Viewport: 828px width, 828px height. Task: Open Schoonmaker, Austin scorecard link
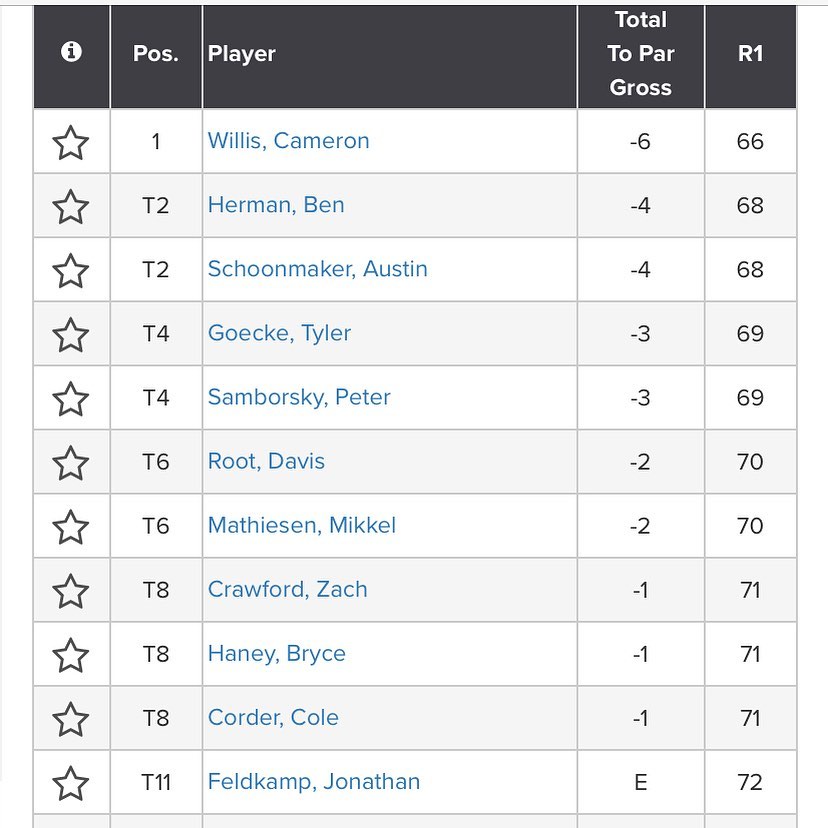(x=317, y=269)
